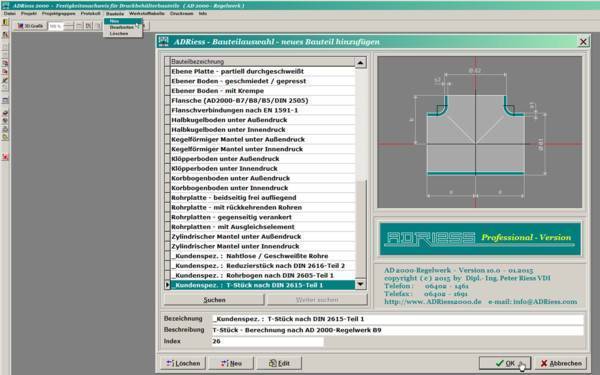Choose Bearbeiten from the Bauteile menu

click(121, 28)
